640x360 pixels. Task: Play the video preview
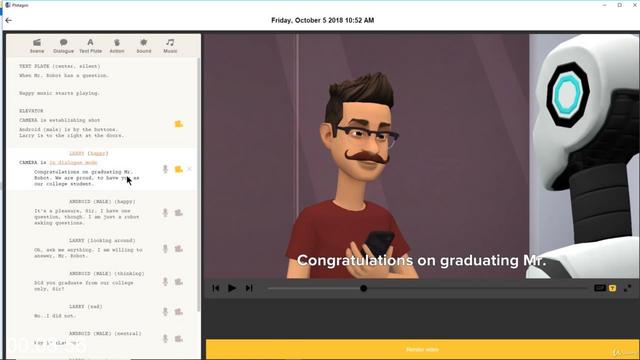click(x=232, y=288)
